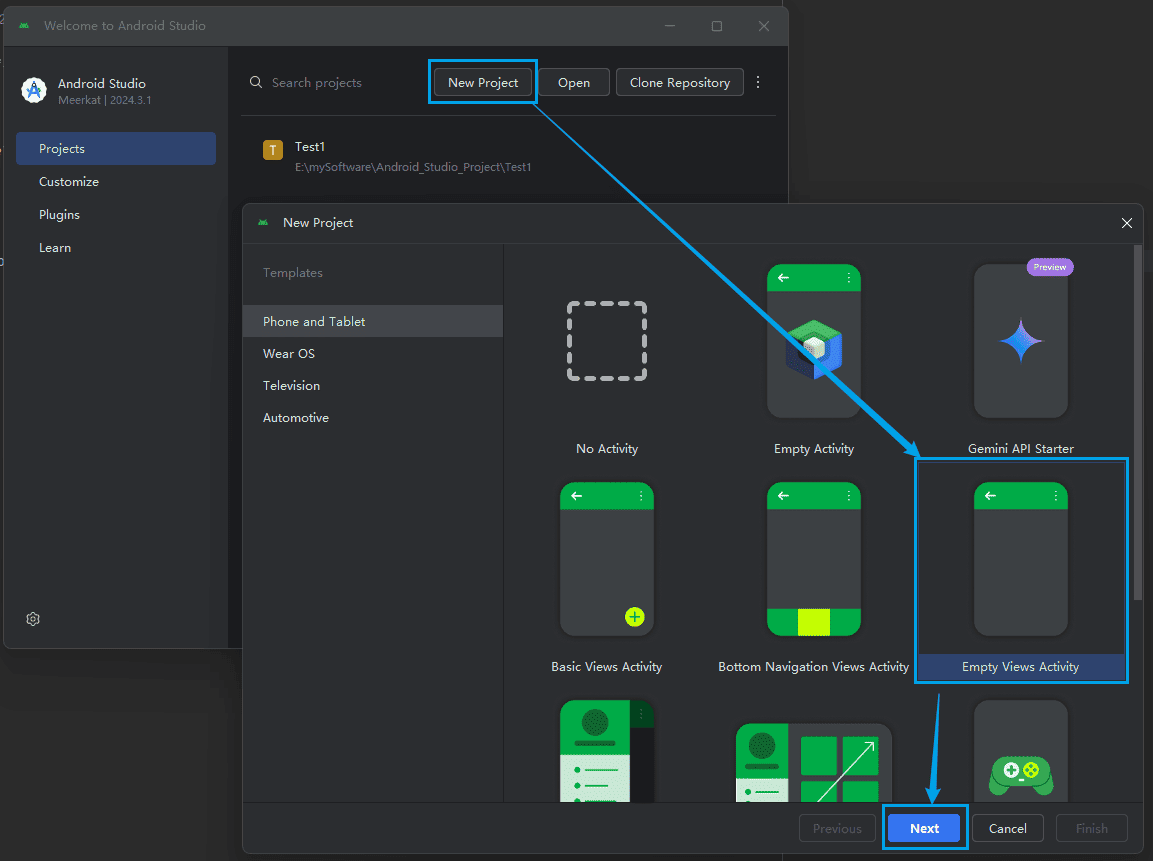Select the Basic Views Activity template
Screen dimensions: 1153x861
tap(606, 560)
